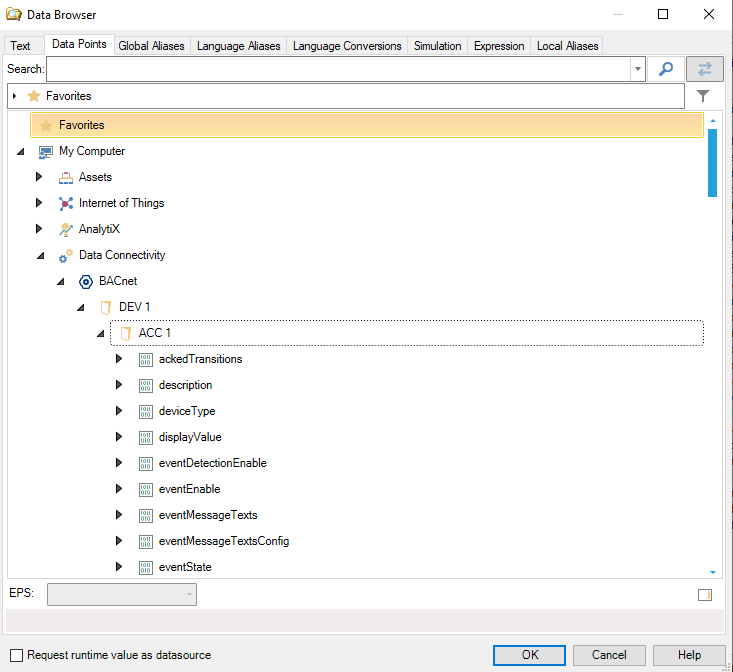733x672 pixels.
Task: Click the filter funnel icon
Action: 703,96
